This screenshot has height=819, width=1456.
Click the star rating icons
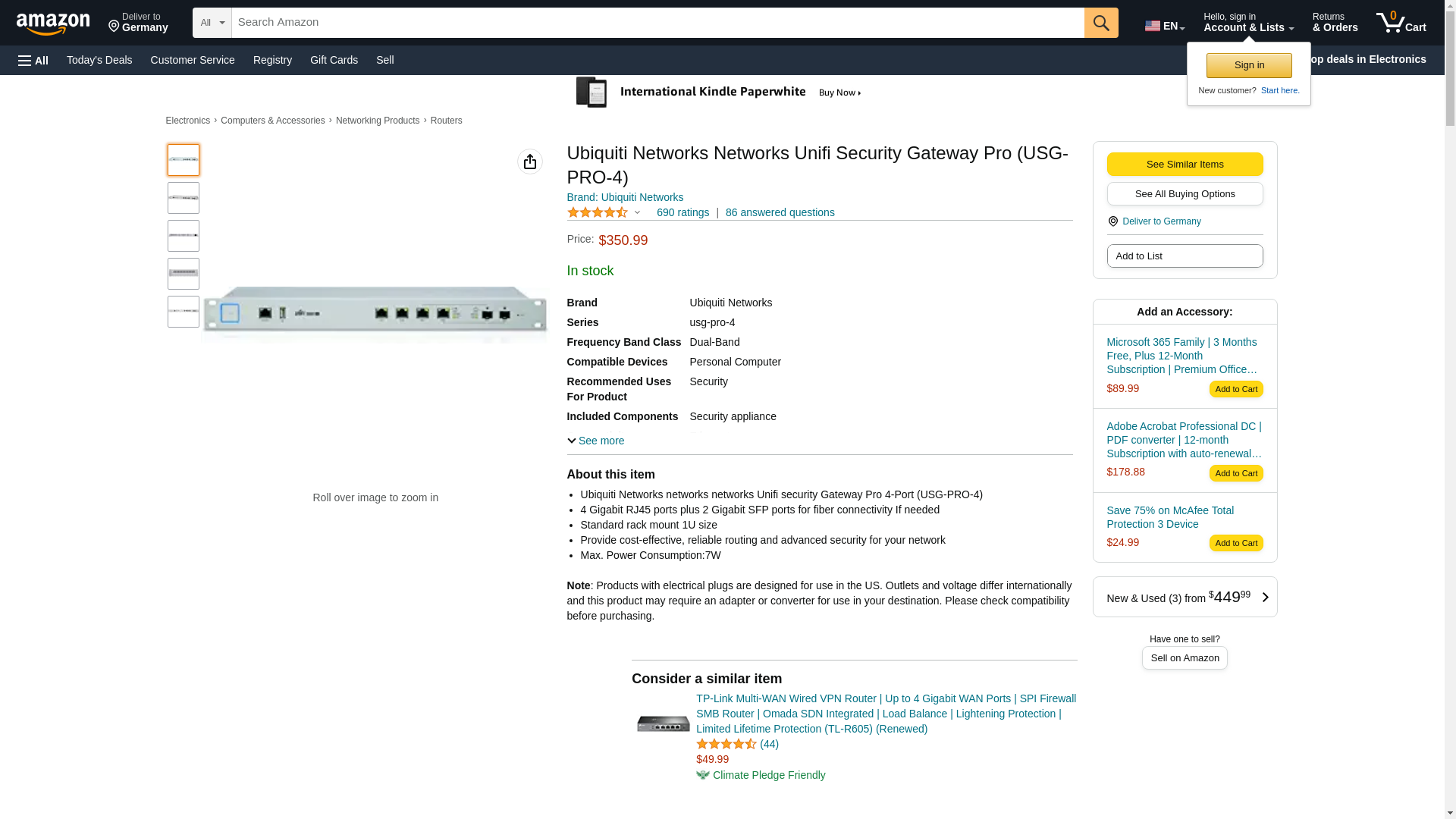[598, 213]
